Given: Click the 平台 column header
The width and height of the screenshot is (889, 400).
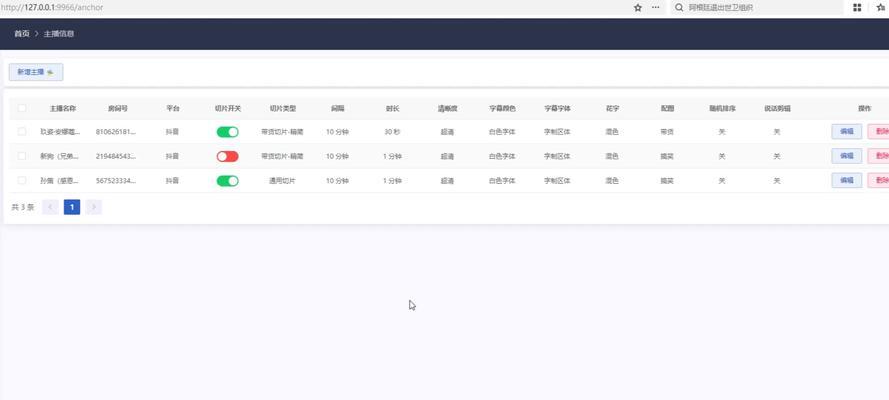Looking at the screenshot, I should tap(172, 108).
